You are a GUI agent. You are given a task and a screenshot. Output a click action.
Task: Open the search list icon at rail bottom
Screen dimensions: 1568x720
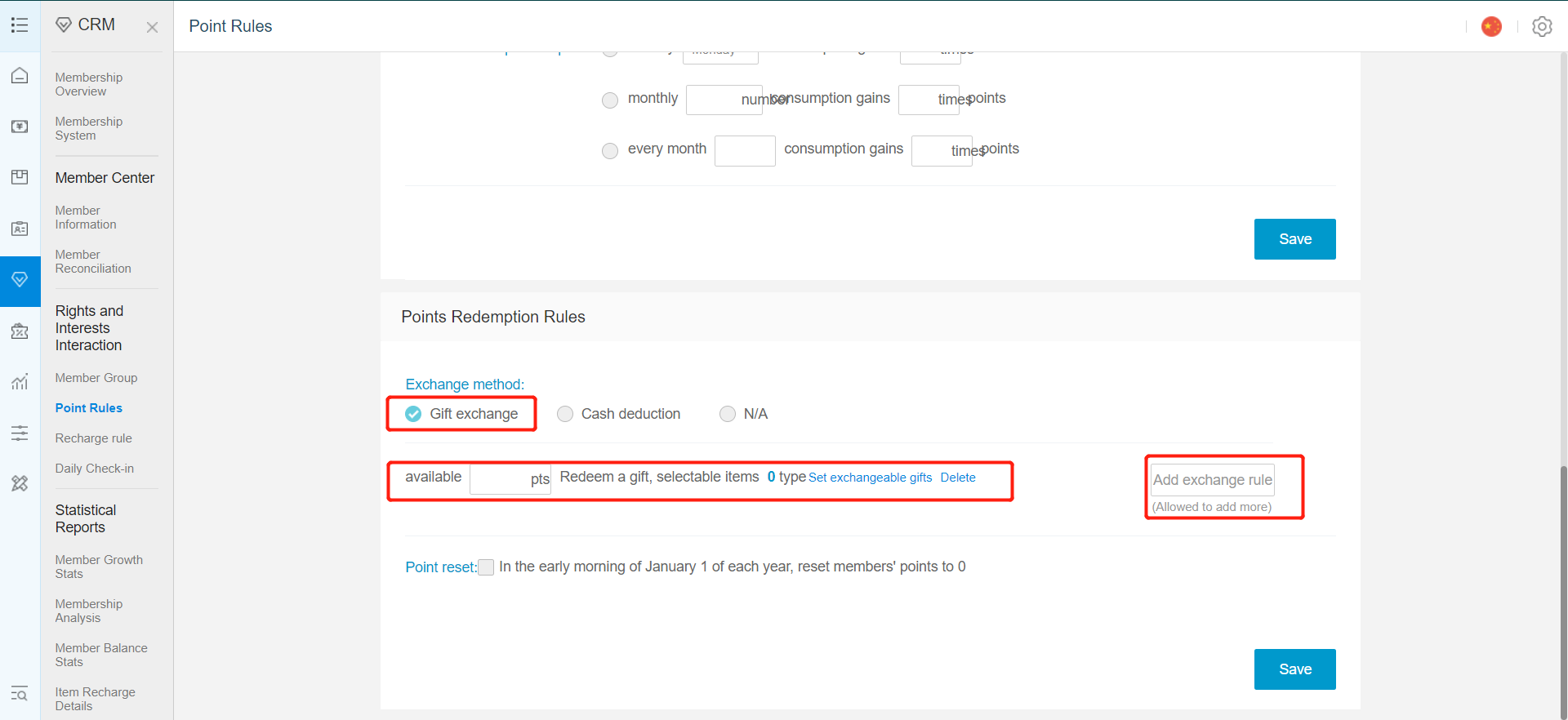(x=20, y=694)
